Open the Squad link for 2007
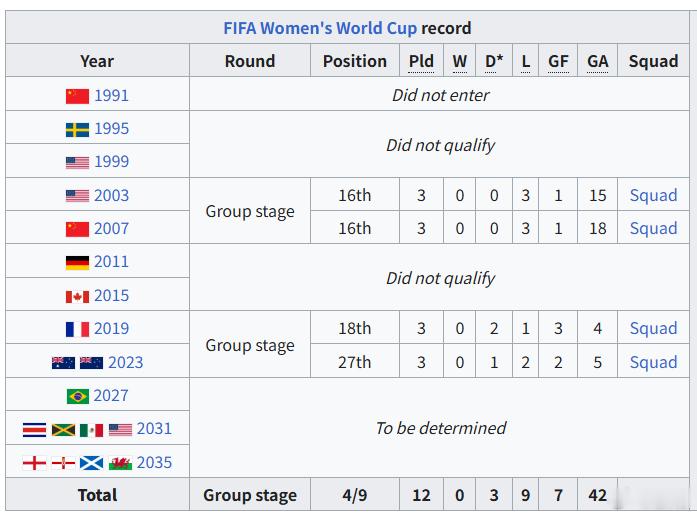 [x=653, y=228]
